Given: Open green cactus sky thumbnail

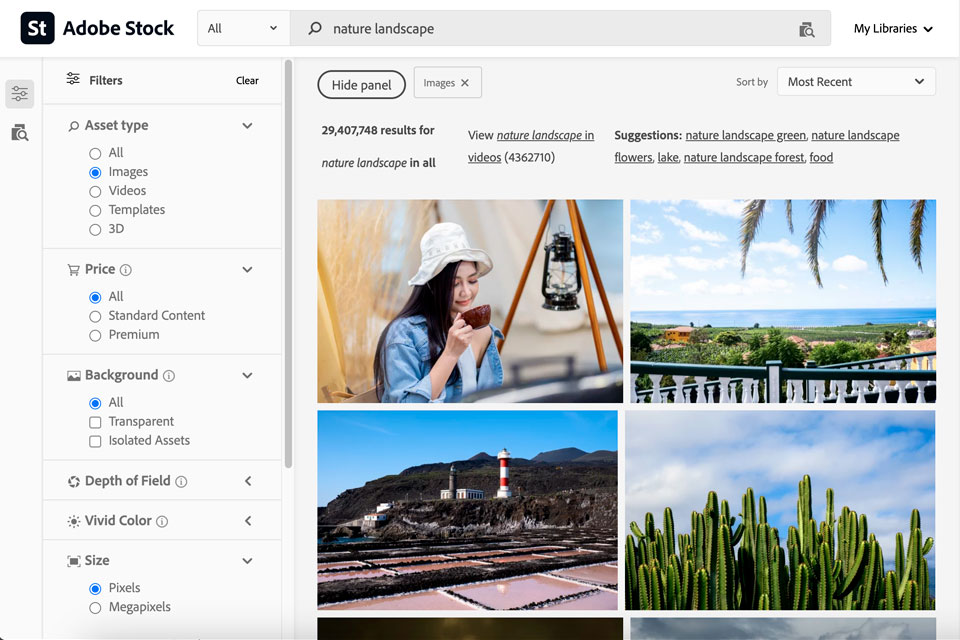Looking at the screenshot, I should pos(780,510).
